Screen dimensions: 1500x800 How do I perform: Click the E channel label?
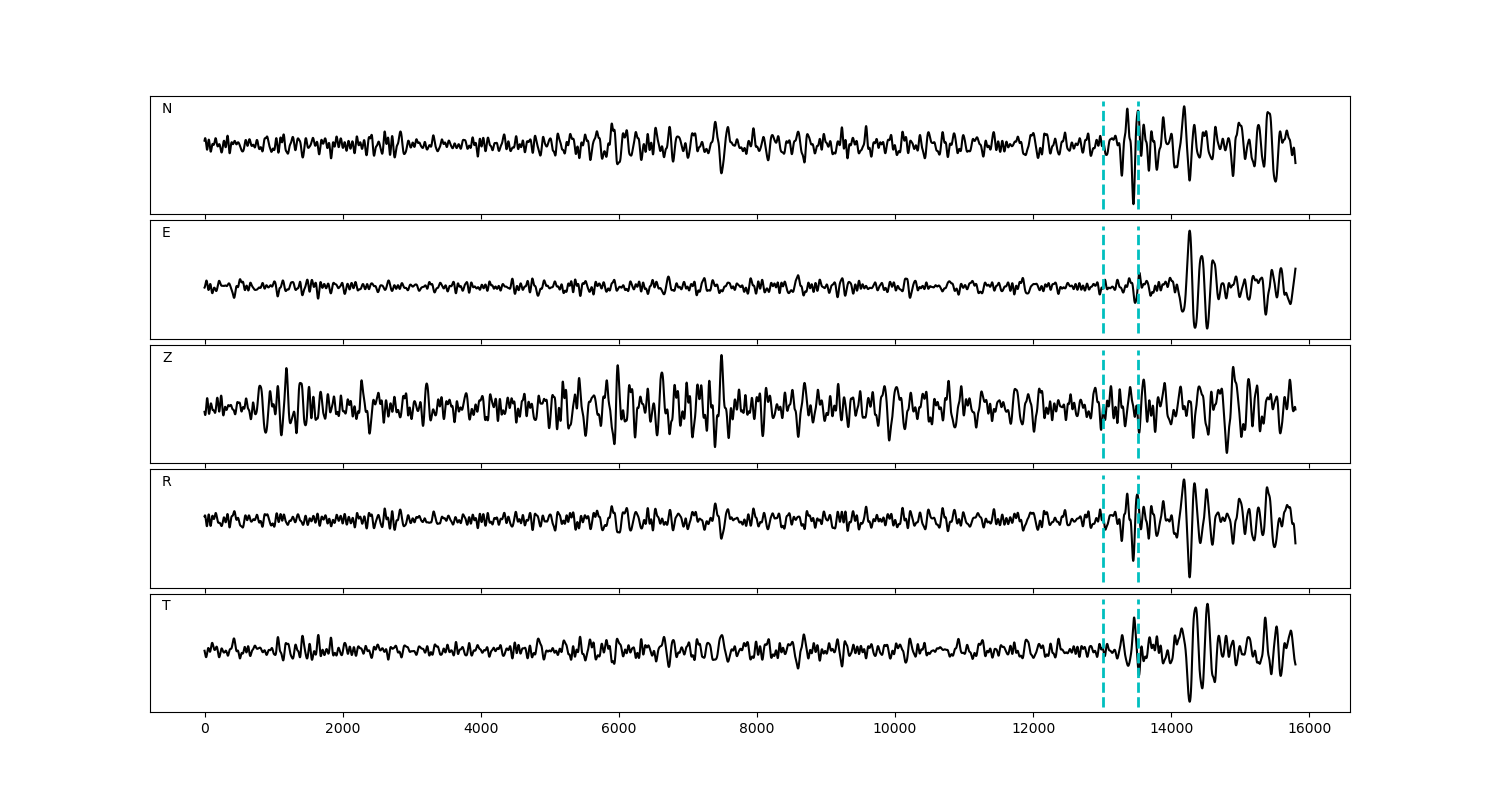coord(166,233)
